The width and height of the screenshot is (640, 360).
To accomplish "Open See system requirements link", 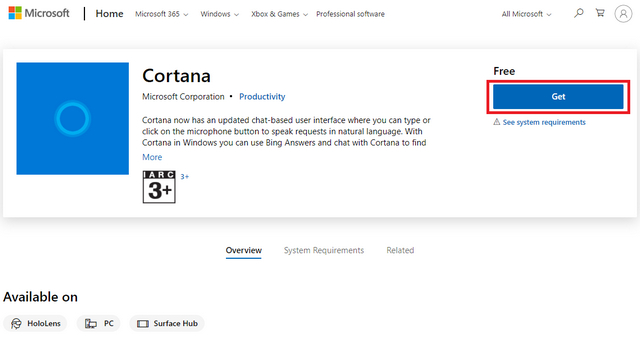I will (x=544, y=122).
